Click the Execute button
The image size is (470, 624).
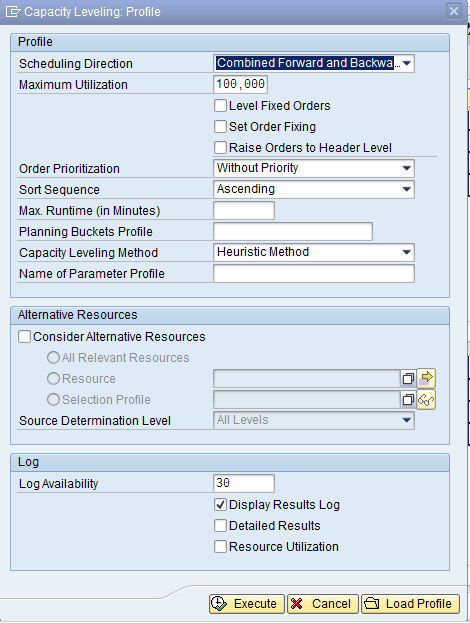(x=247, y=604)
